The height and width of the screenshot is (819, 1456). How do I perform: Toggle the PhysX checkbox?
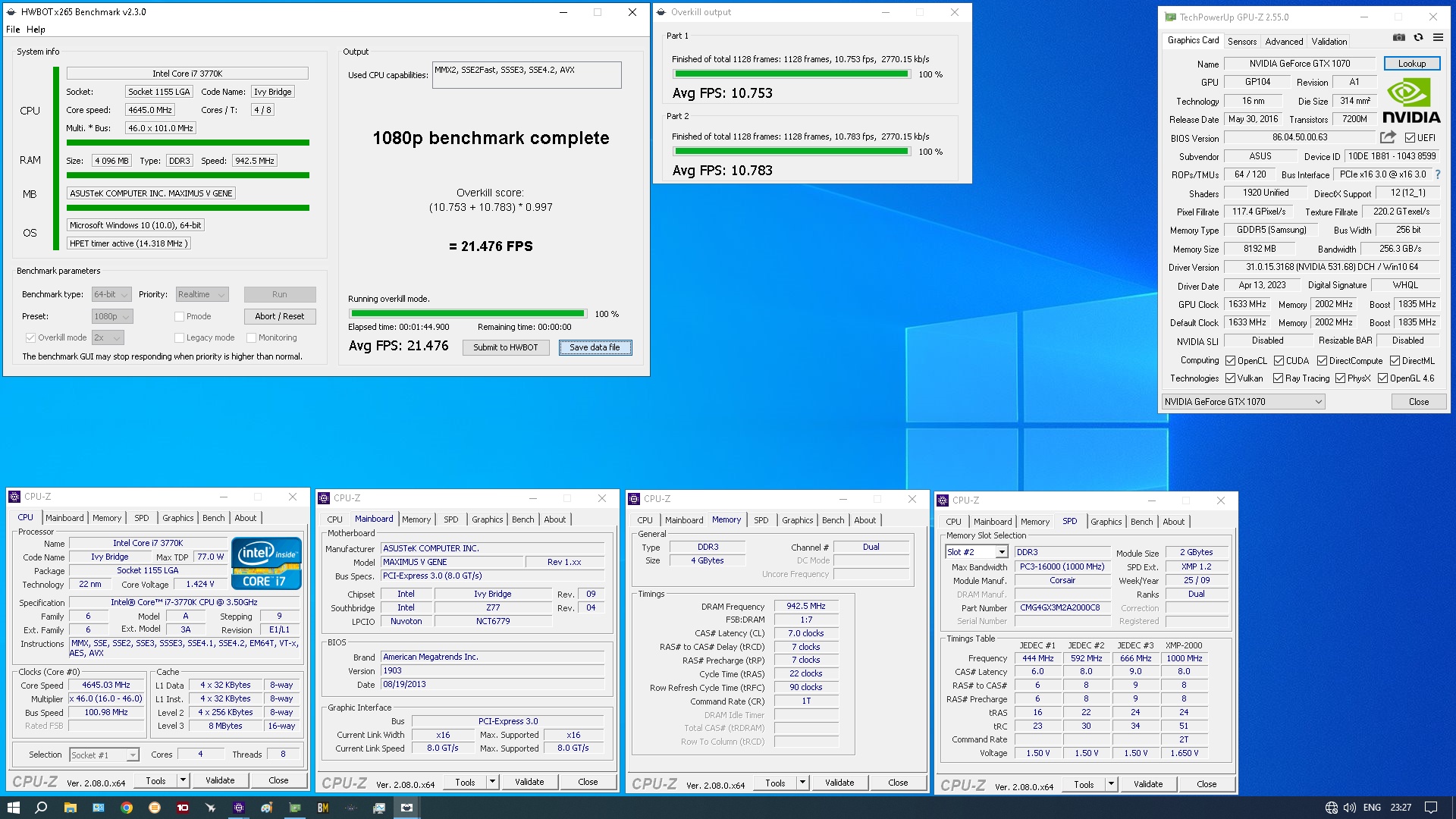click(1340, 378)
